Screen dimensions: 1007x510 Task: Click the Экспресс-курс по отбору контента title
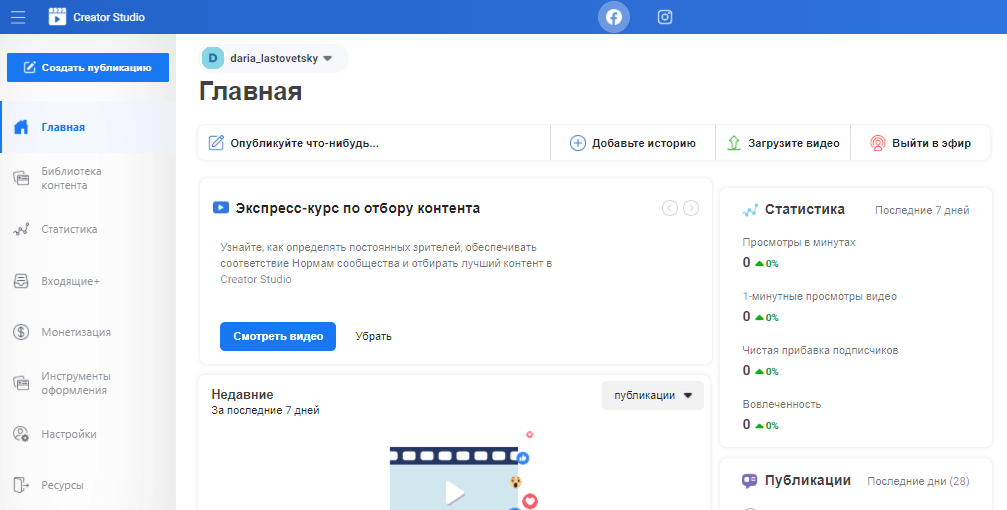(x=358, y=208)
